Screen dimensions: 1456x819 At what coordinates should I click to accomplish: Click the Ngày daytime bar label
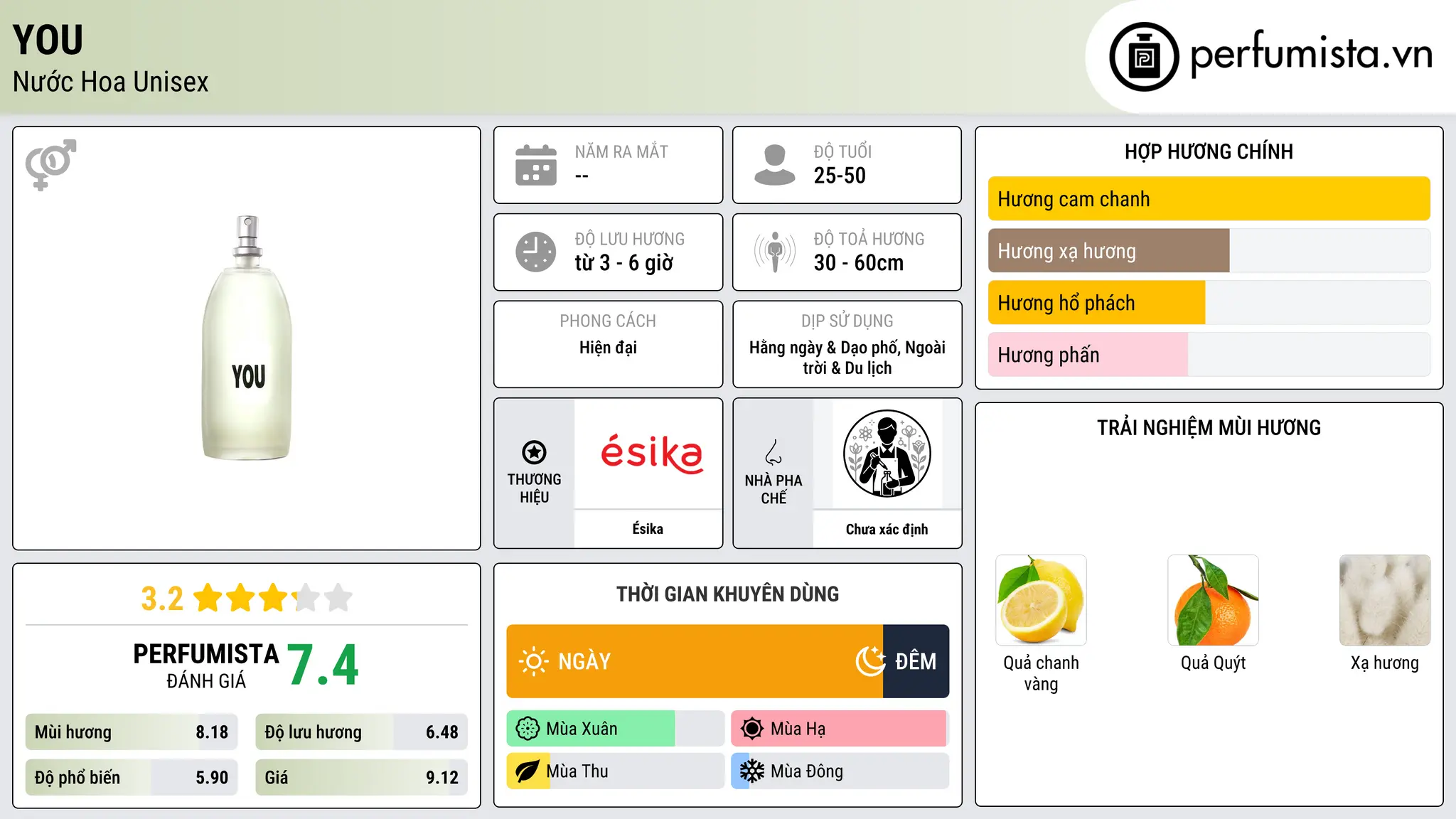[584, 661]
